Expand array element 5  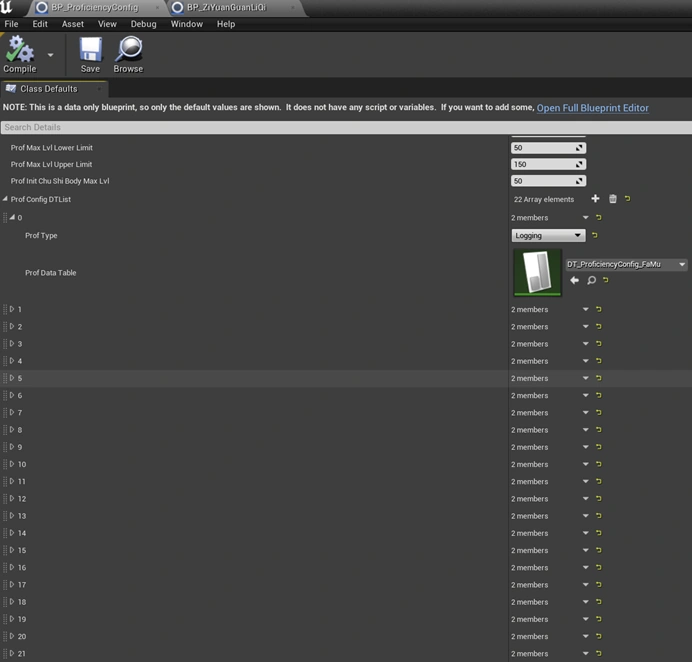[12, 378]
